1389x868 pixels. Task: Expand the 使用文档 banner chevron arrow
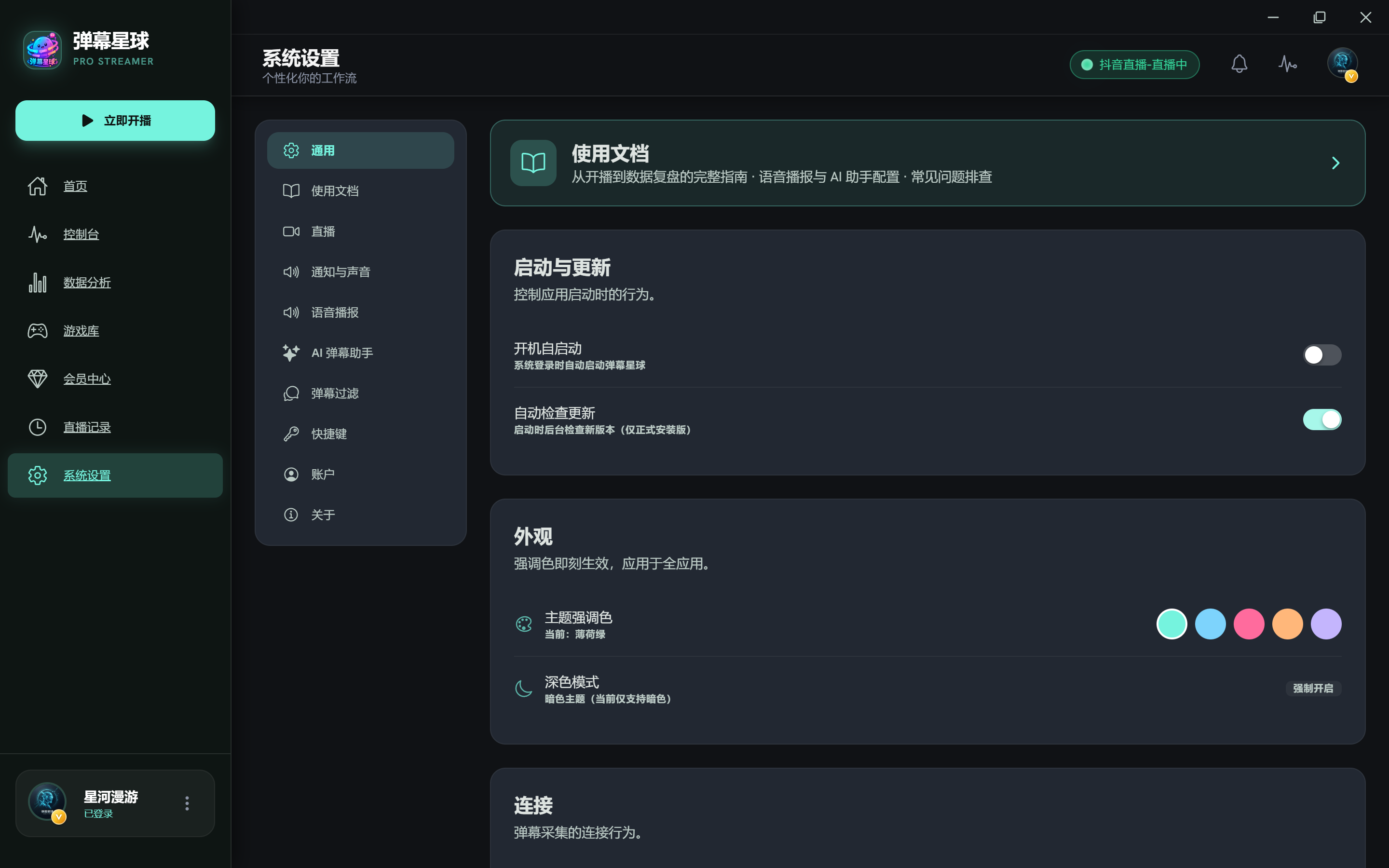tap(1335, 163)
